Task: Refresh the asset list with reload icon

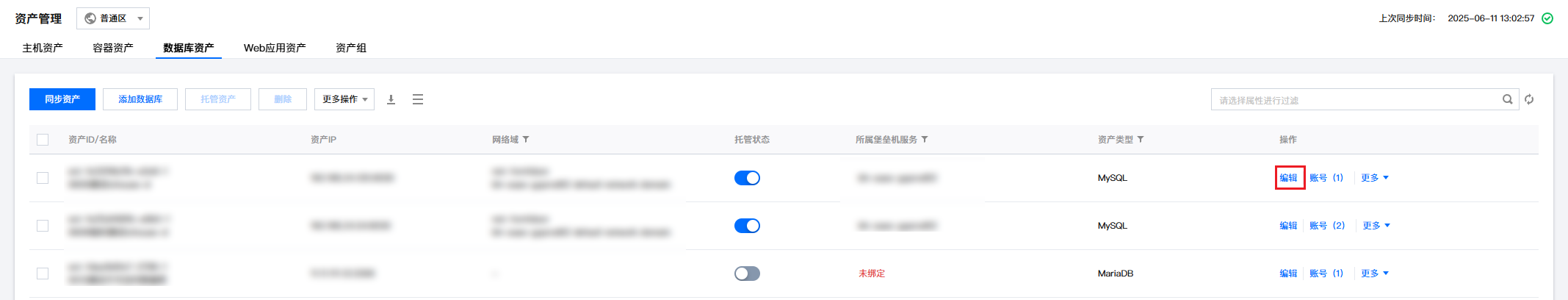Action: [x=1529, y=99]
